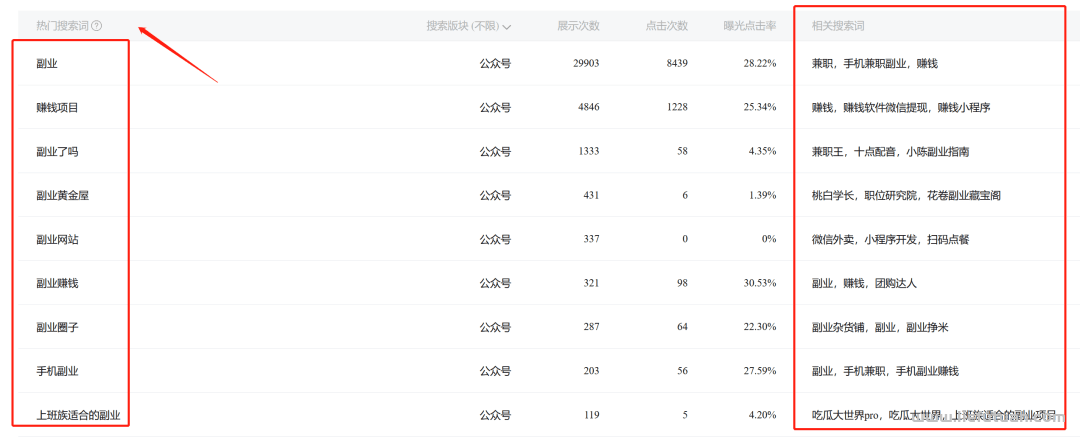
Task: Click related terms 兼职，手机兼职副业，赚钱
Action: [875, 63]
